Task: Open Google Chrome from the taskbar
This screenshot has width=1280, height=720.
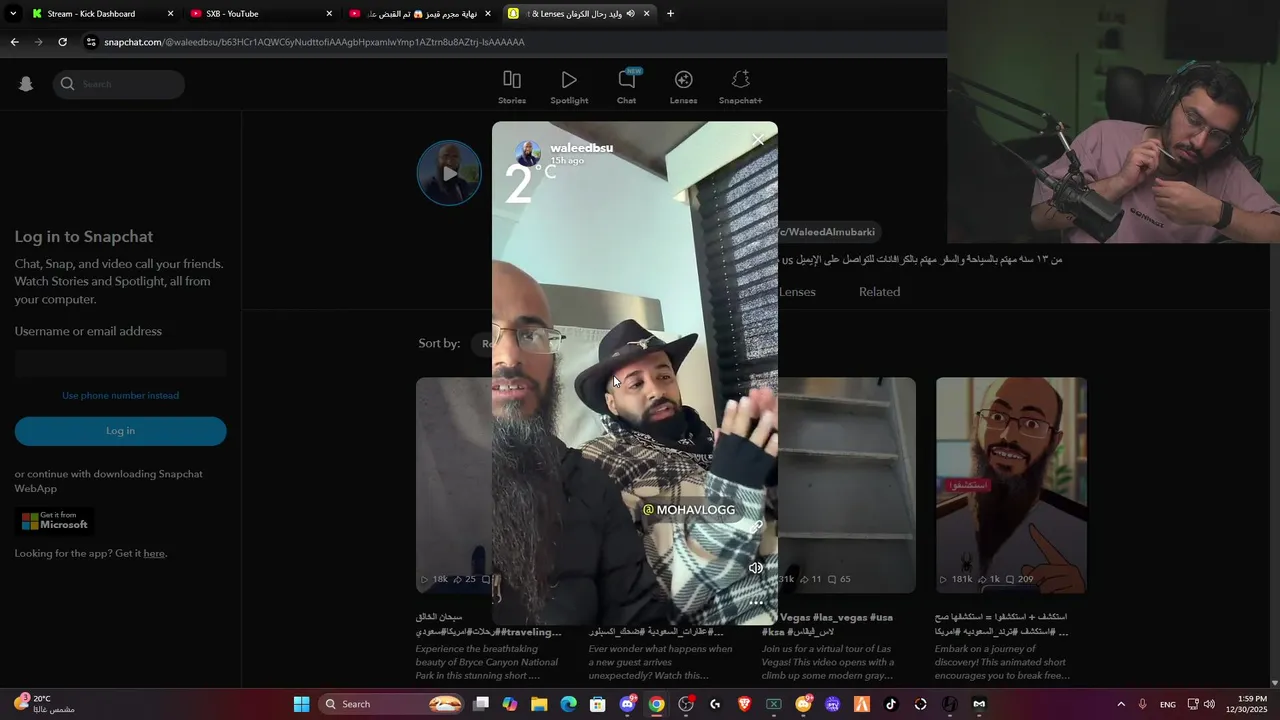Action: (656, 704)
